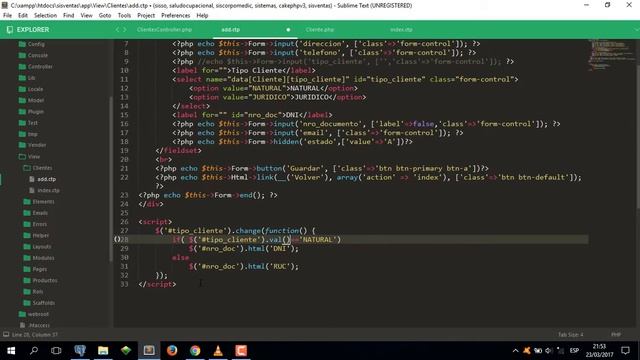Viewport: 640px width, 360px height.
Task: Open the PHP syntax selector
Action: point(616,335)
